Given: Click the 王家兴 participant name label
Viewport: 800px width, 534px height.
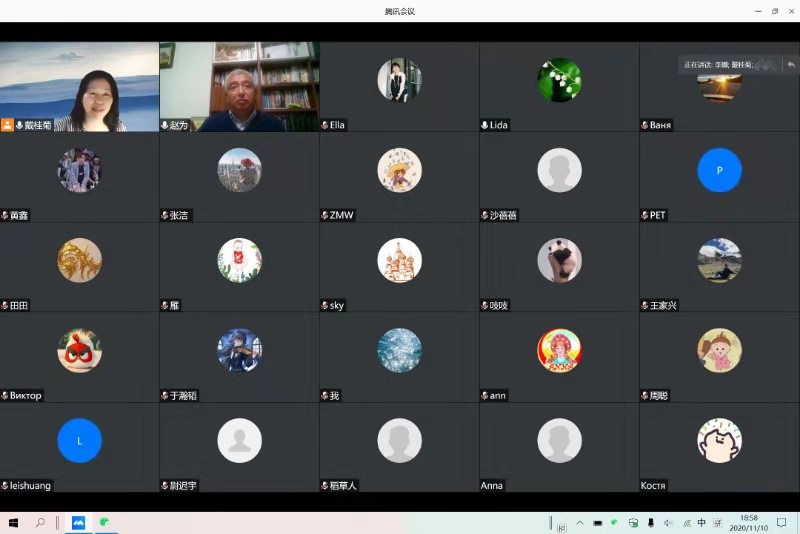Looking at the screenshot, I should coord(662,305).
